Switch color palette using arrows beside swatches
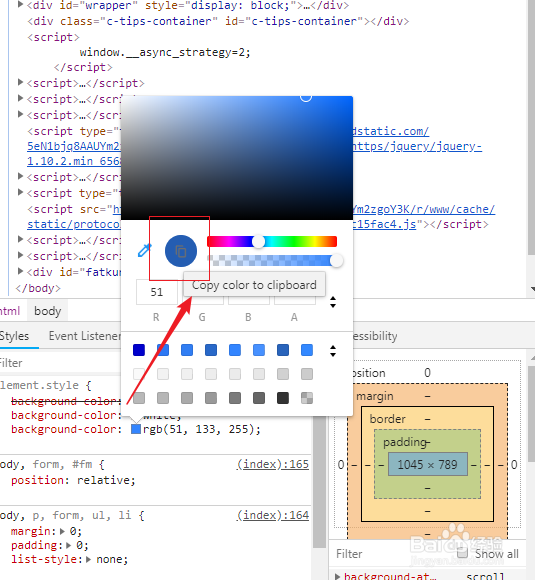 (333, 351)
